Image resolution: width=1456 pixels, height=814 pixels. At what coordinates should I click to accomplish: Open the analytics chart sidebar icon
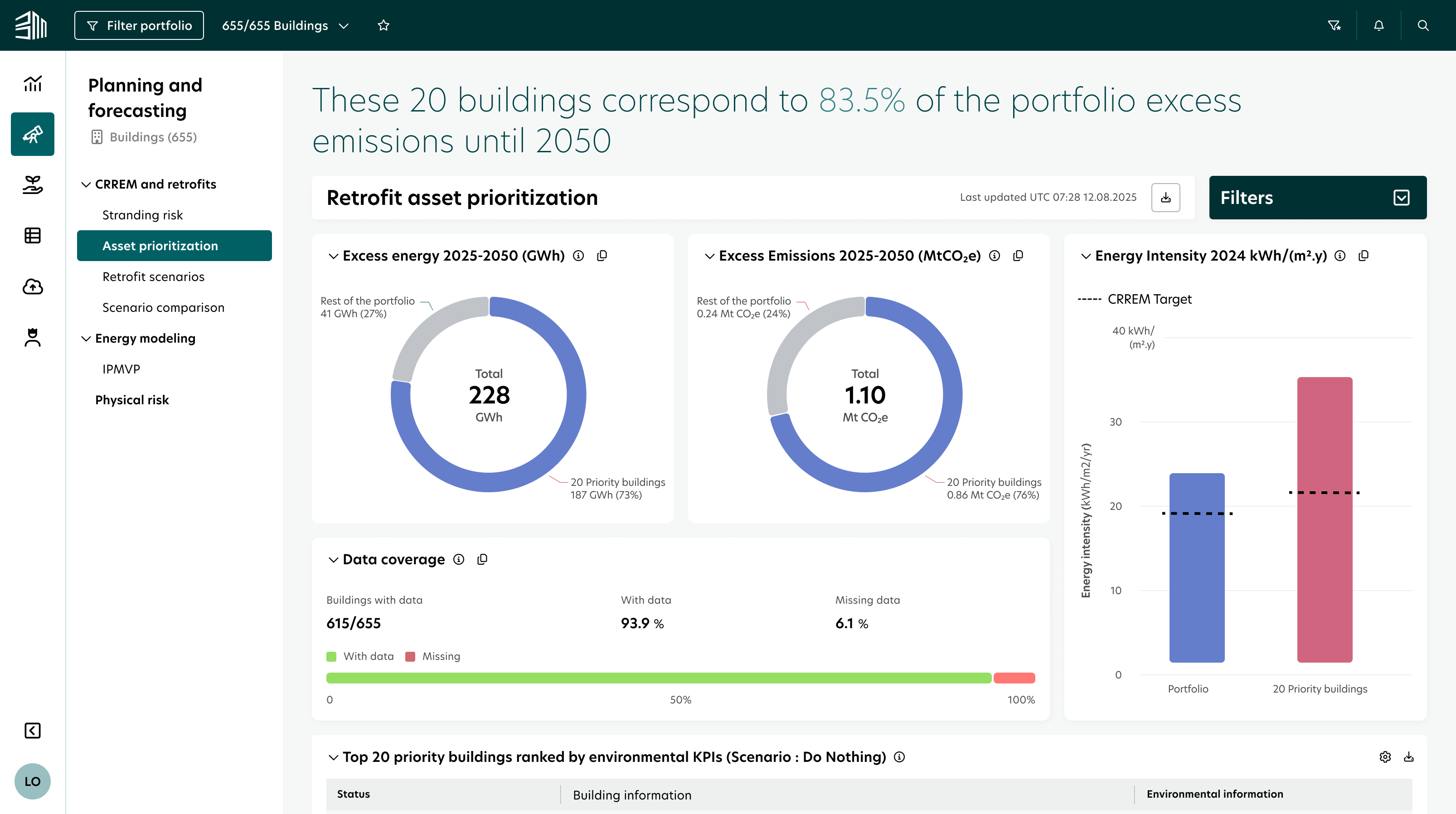click(x=32, y=84)
